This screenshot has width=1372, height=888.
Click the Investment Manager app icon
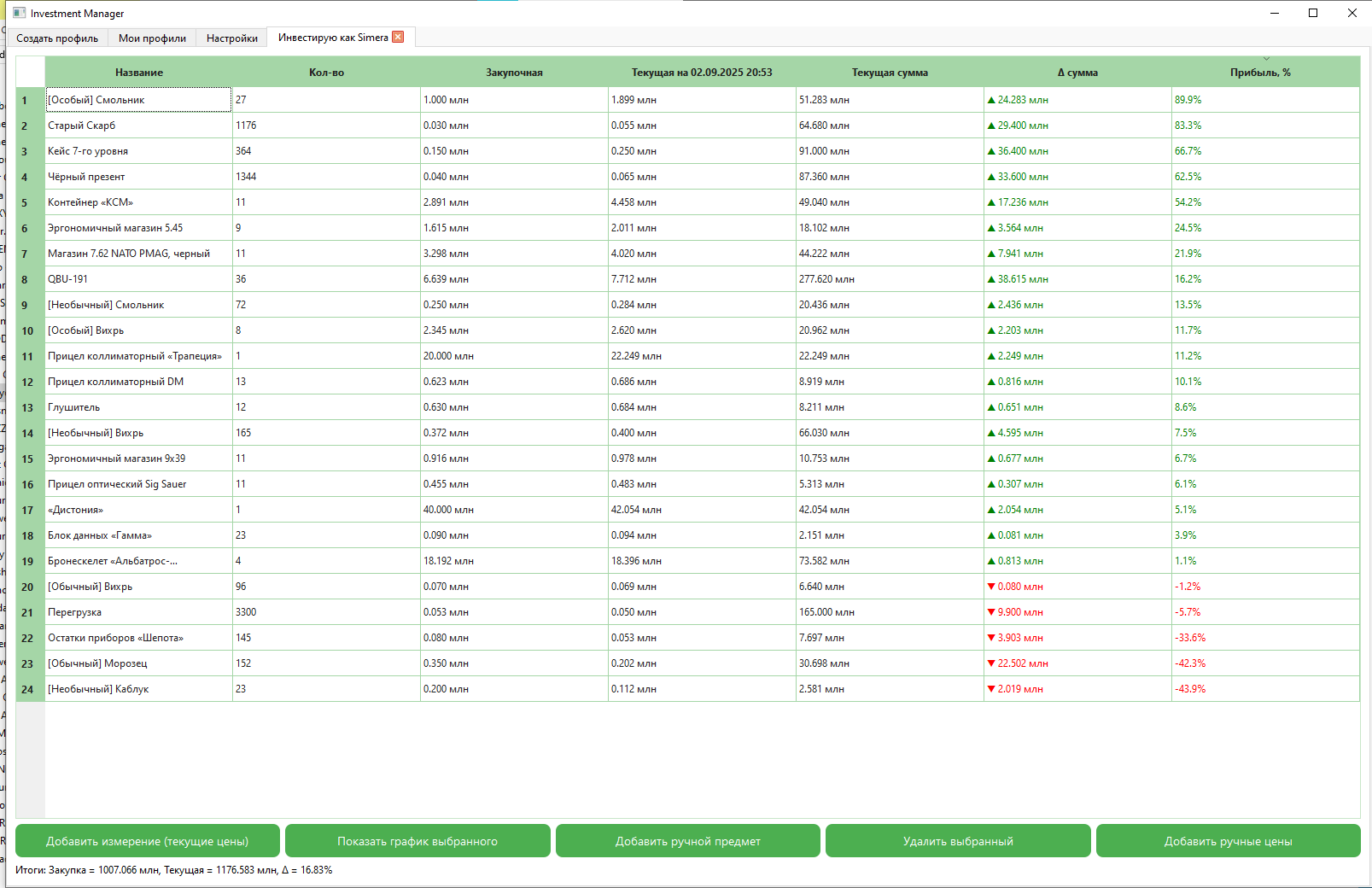(20, 13)
